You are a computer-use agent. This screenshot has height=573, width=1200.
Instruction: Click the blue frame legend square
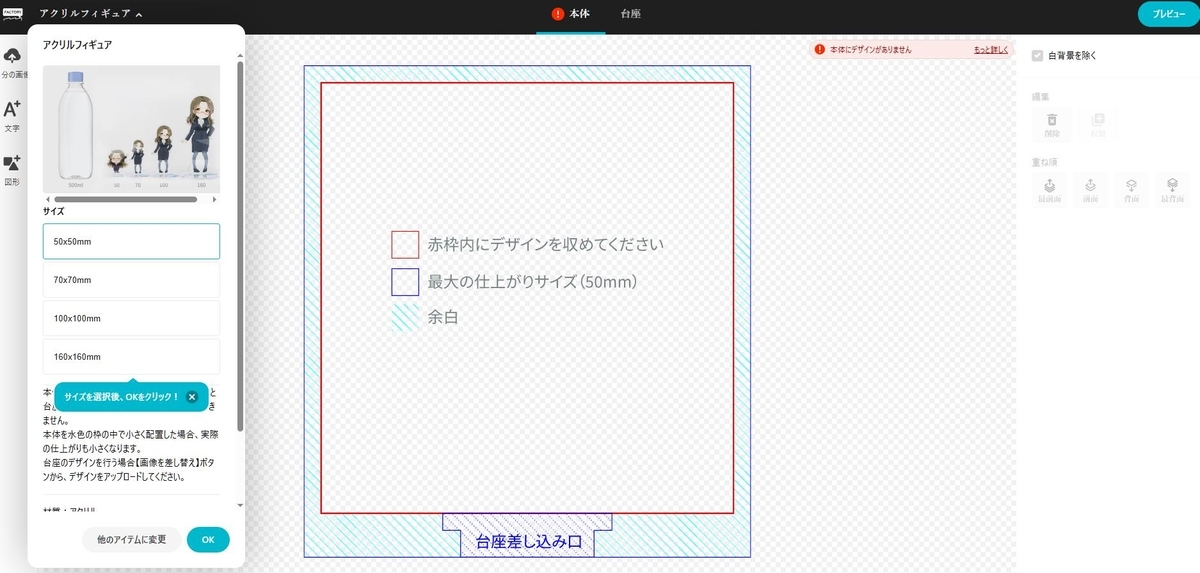pyautogui.click(x=405, y=282)
